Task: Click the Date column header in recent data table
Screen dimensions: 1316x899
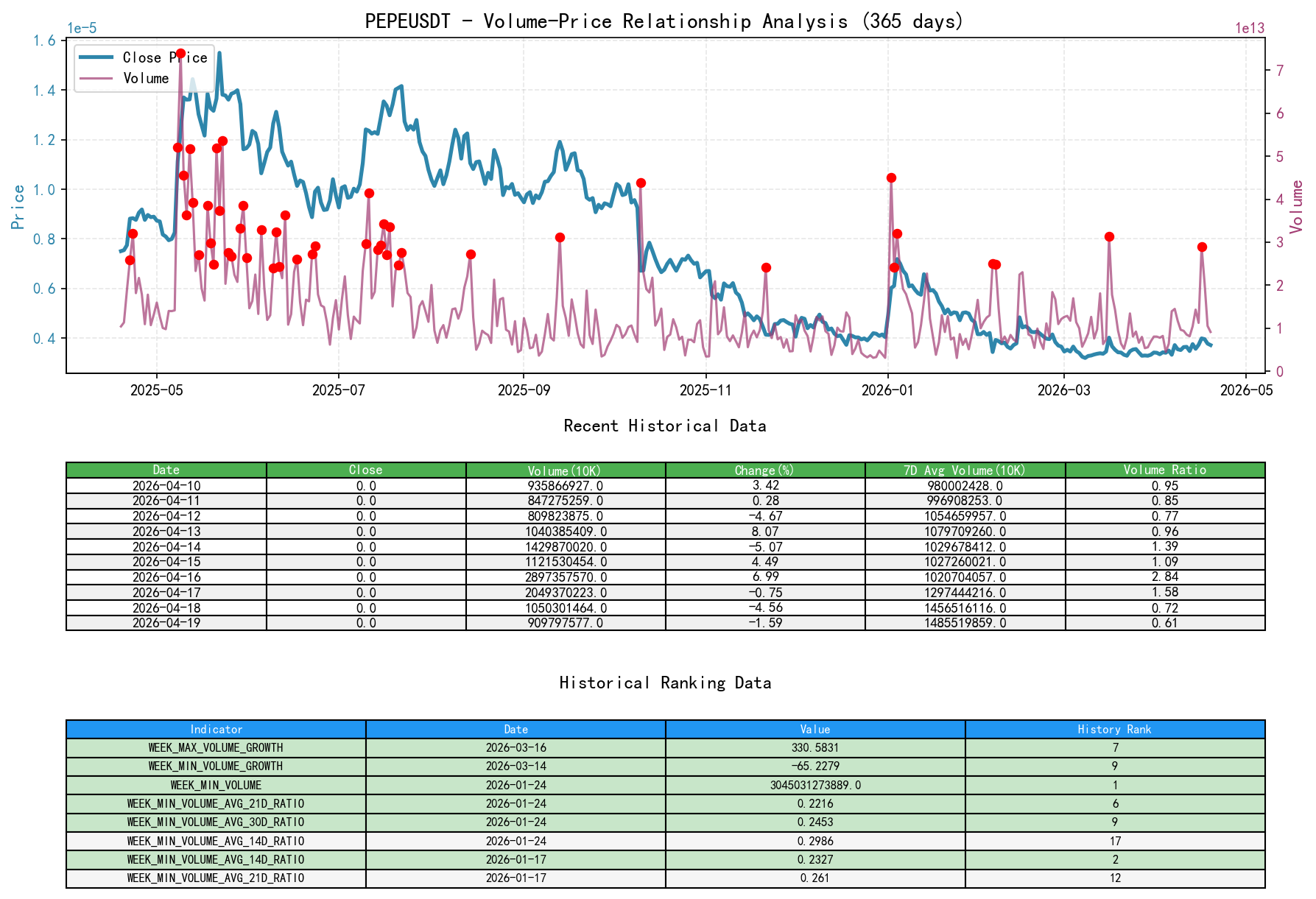Action: (x=166, y=470)
